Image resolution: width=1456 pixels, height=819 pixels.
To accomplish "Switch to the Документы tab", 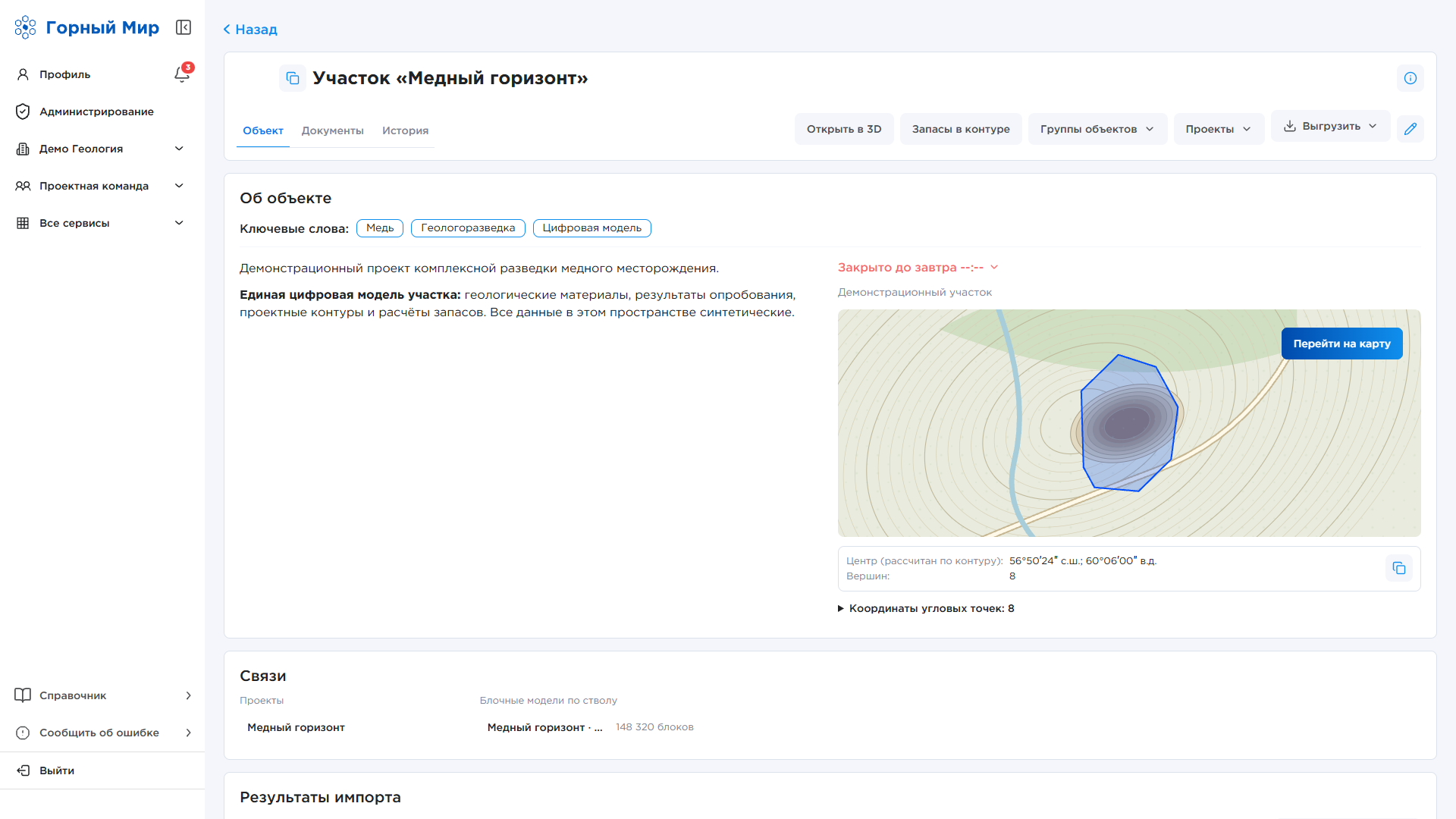I will 333,130.
